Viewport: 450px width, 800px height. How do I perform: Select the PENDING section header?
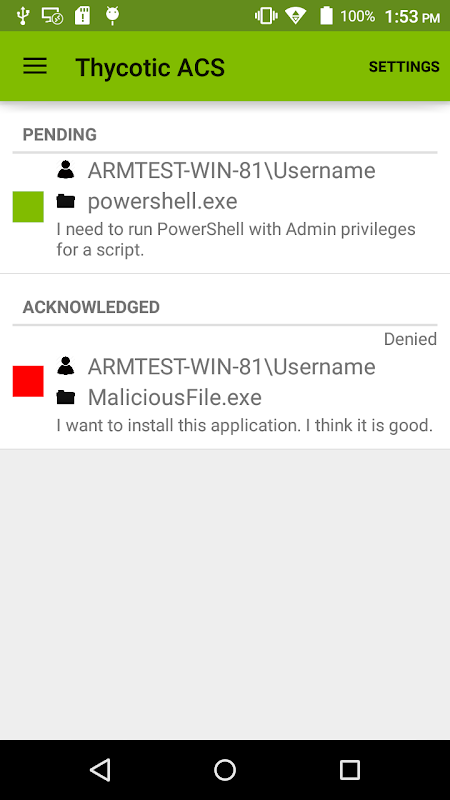point(60,135)
